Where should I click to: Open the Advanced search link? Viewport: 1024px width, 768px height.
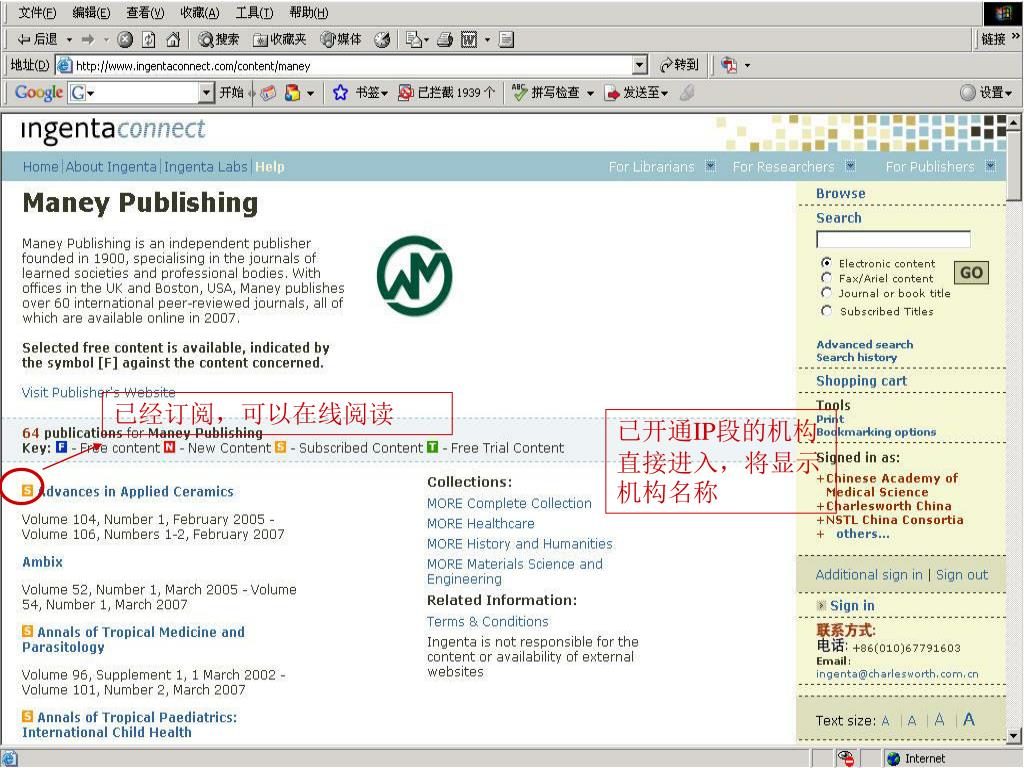[x=865, y=344]
